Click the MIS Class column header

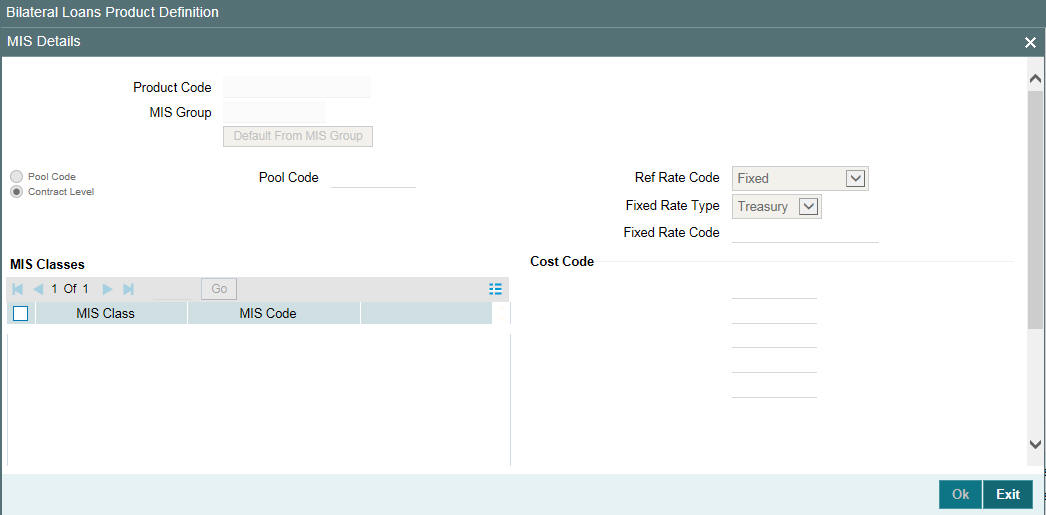tap(111, 313)
